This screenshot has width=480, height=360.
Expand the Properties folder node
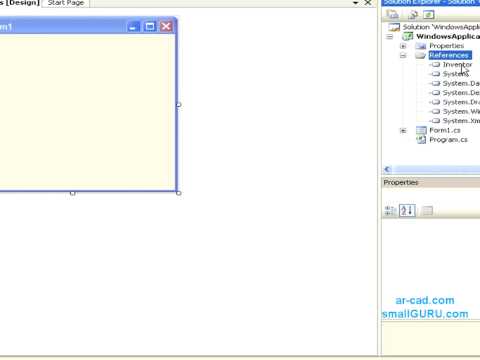coord(403,46)
